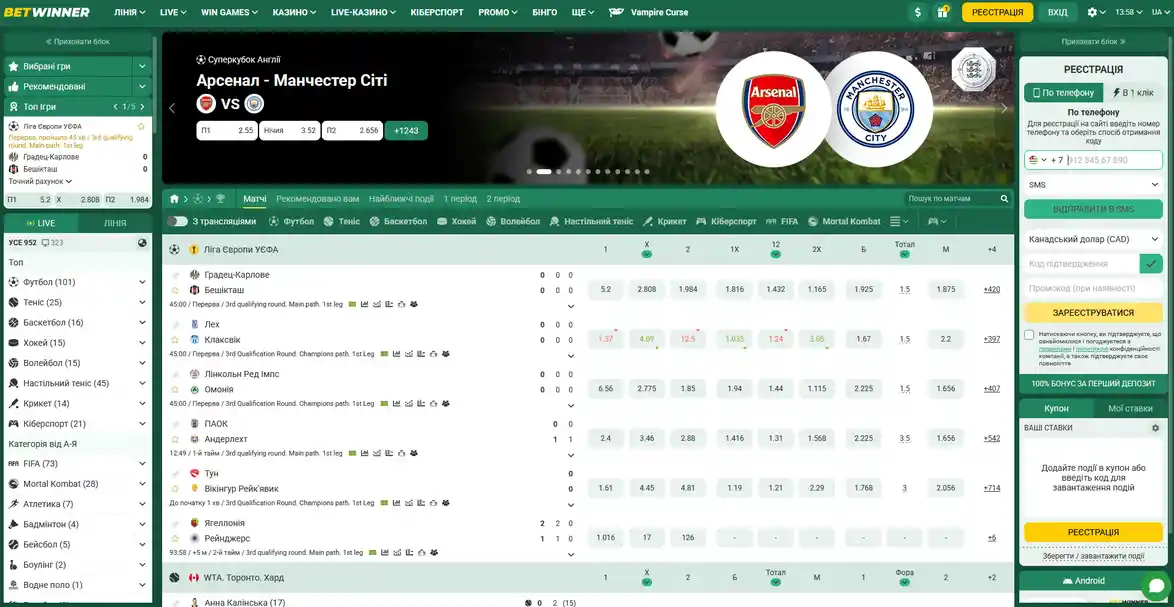Favorite the Клаксвік match with star
Screen dimensions: 1174x607
pos(175,340)
